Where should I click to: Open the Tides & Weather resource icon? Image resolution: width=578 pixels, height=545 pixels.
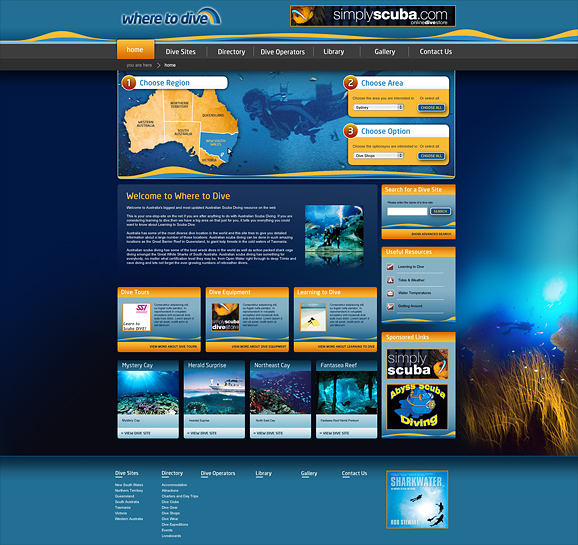[x=390, y=280]
